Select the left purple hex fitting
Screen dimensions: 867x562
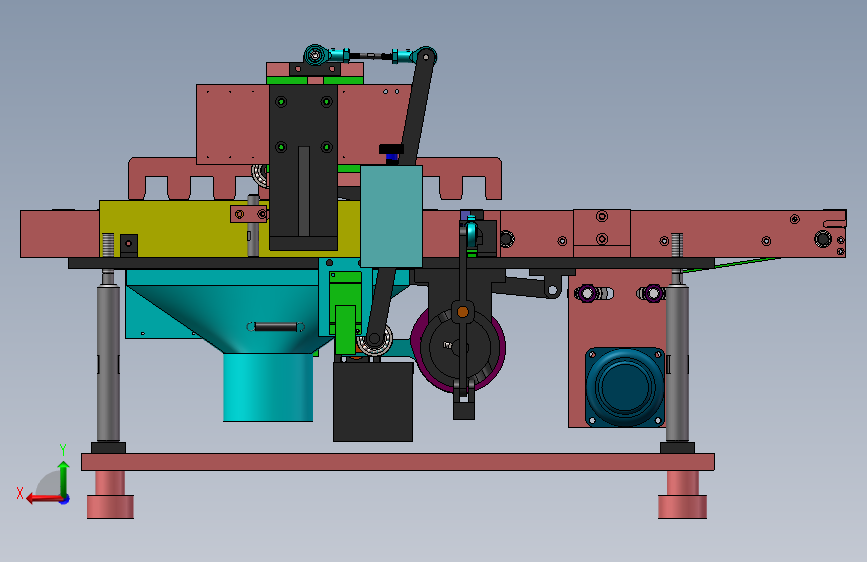pos(587,293)
